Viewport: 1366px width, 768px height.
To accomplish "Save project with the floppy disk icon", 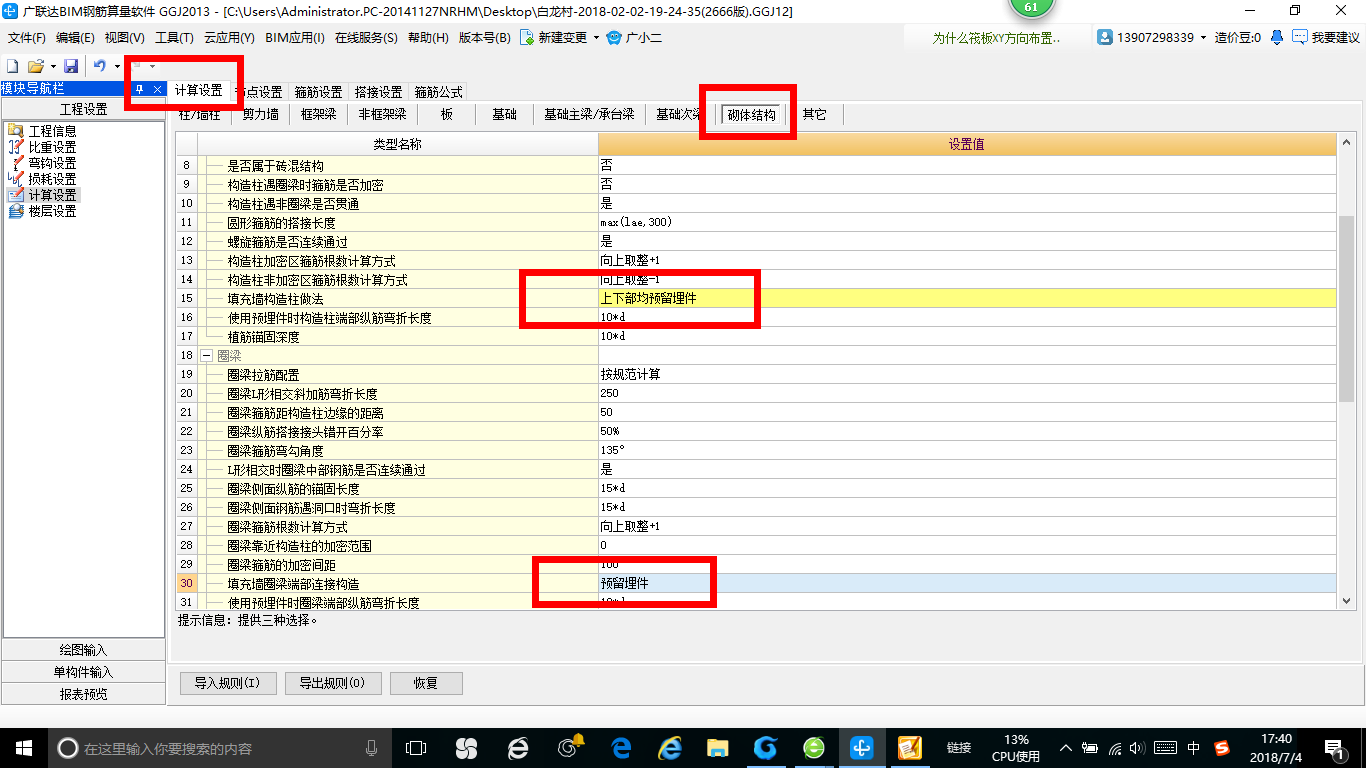I will pos(71,65).
